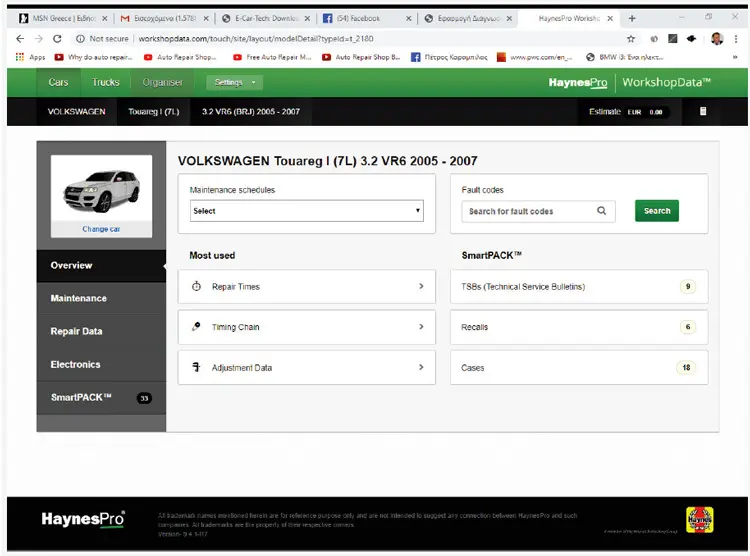Click the Cases count badge 18
This screenshot has height=556, width=750.
686,367
